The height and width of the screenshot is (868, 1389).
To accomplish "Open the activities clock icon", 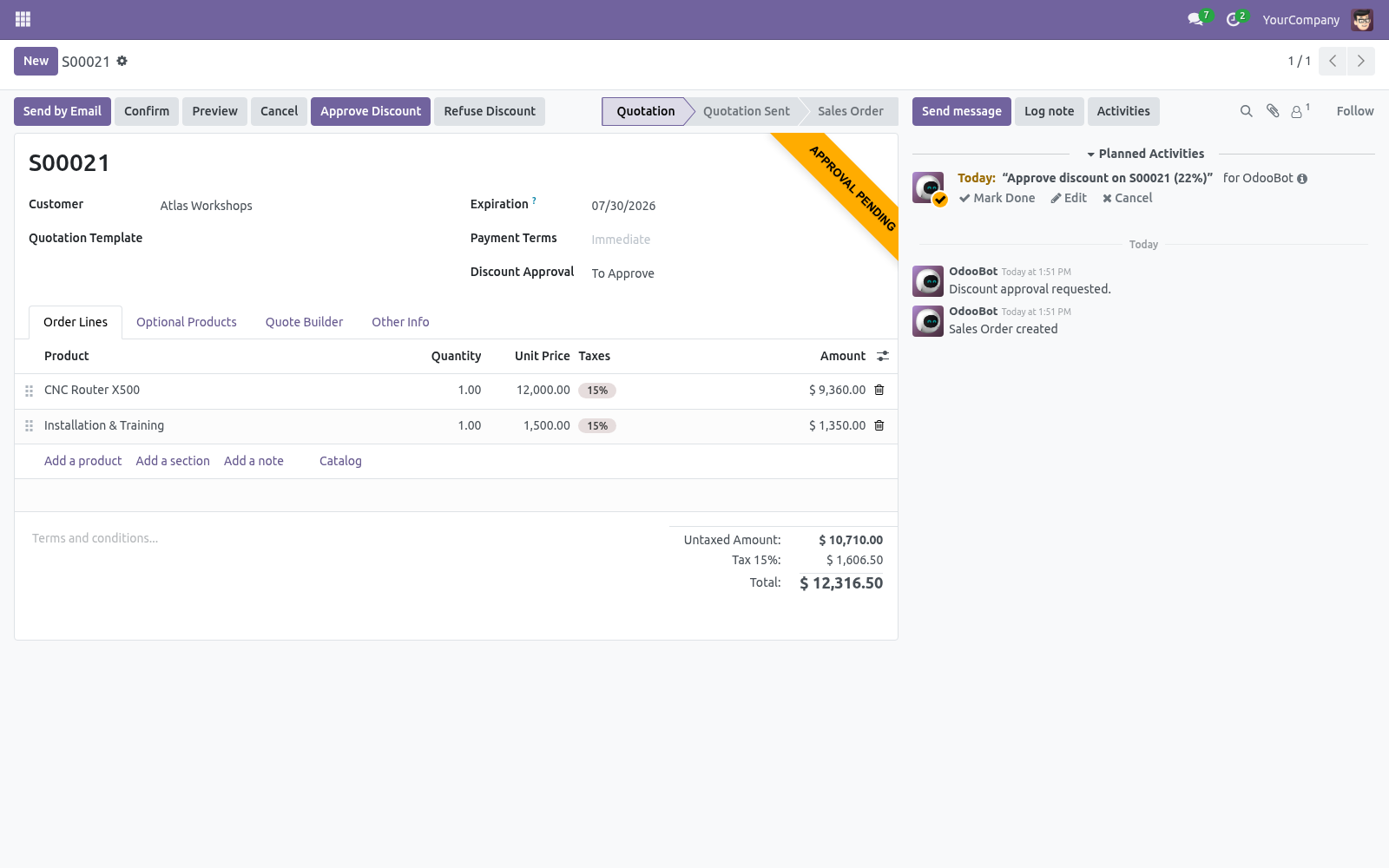I will coord(1234,19).
